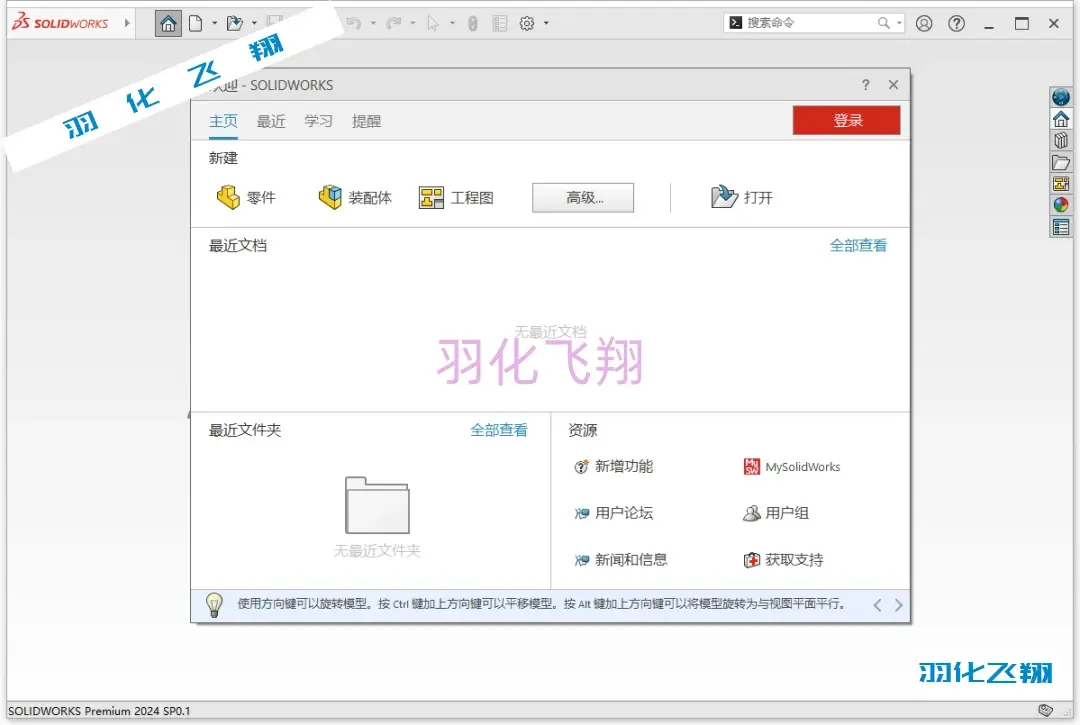The width and height of the screenshot is (1080, 725).
Task: Click the SOLIDWORKS logo menu
Action: 60,23
